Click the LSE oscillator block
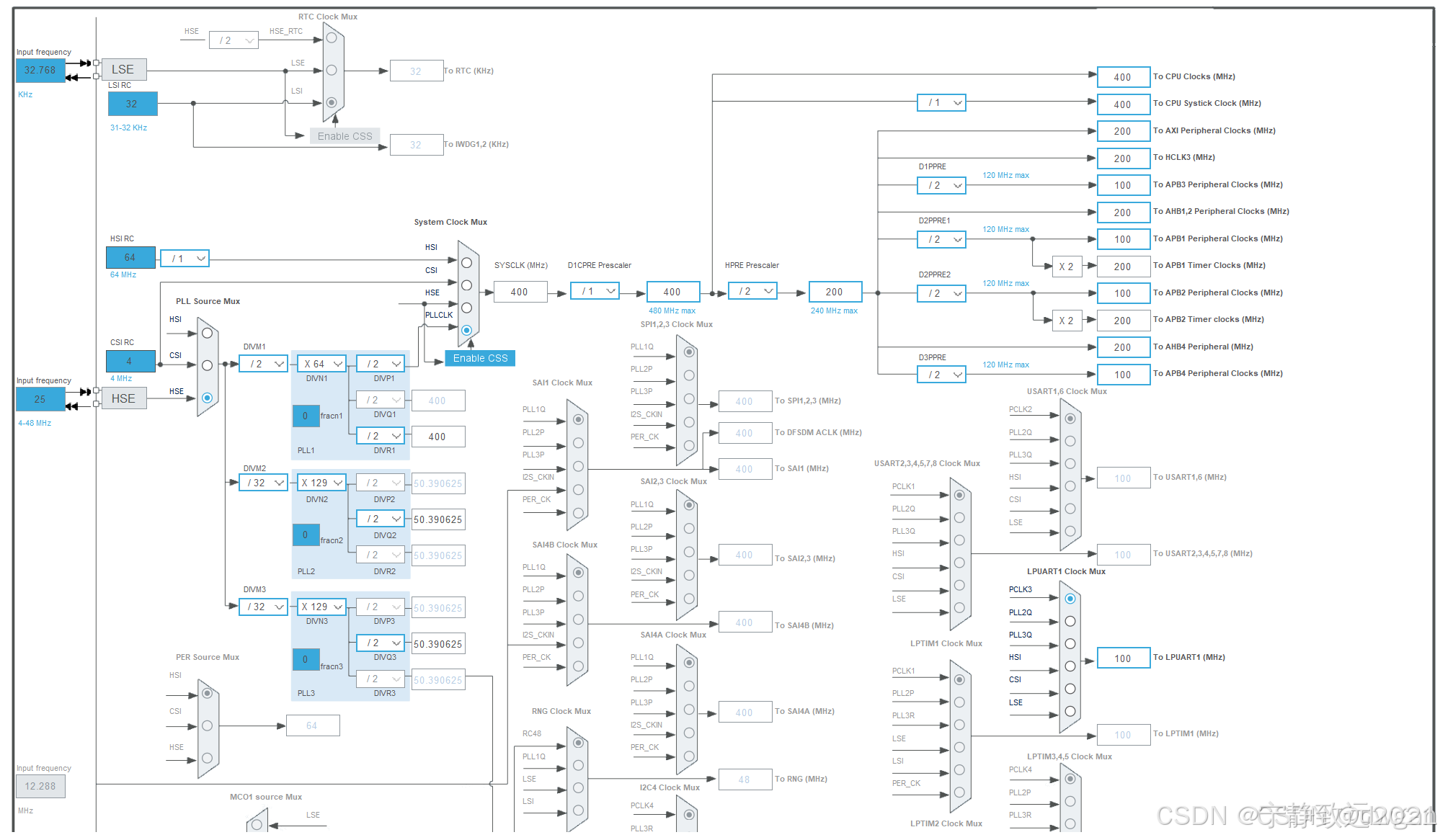The height and width of the screenshot is (840, 1440). click(123, 69)
